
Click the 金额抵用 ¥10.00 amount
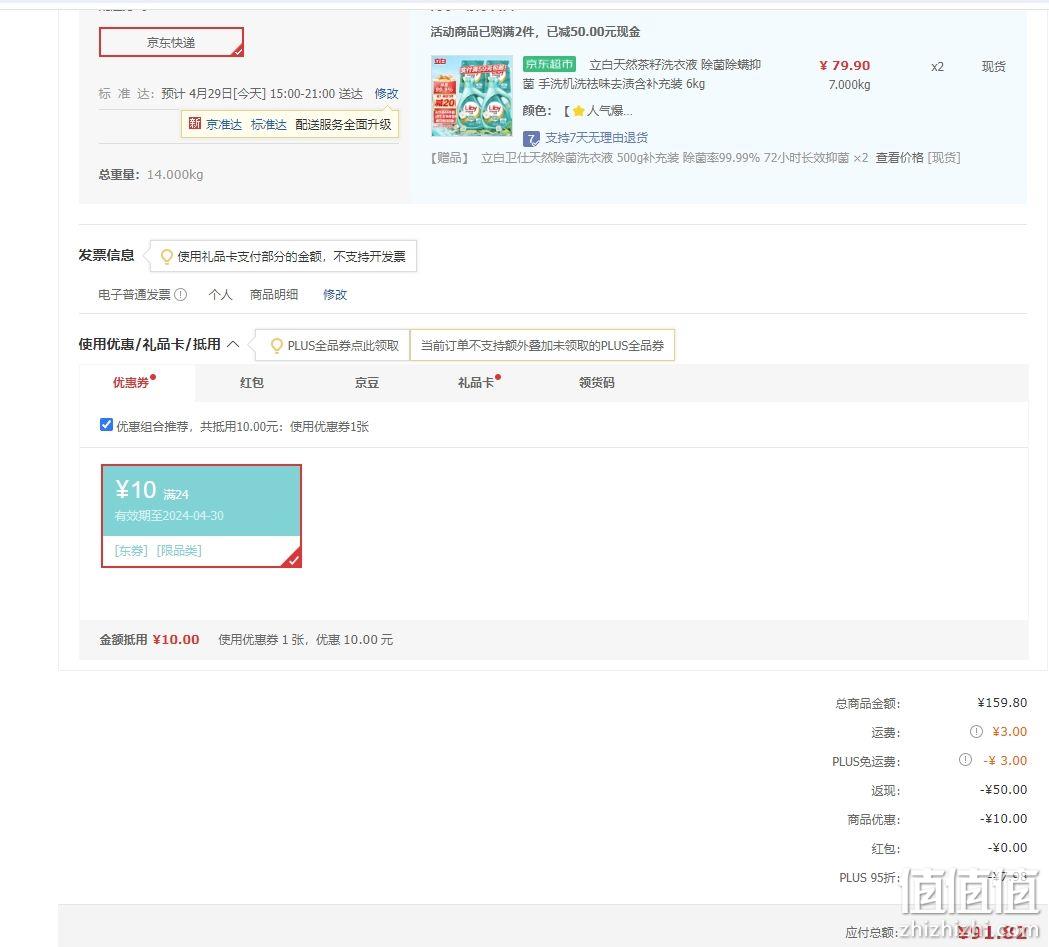tap(176, 639)
